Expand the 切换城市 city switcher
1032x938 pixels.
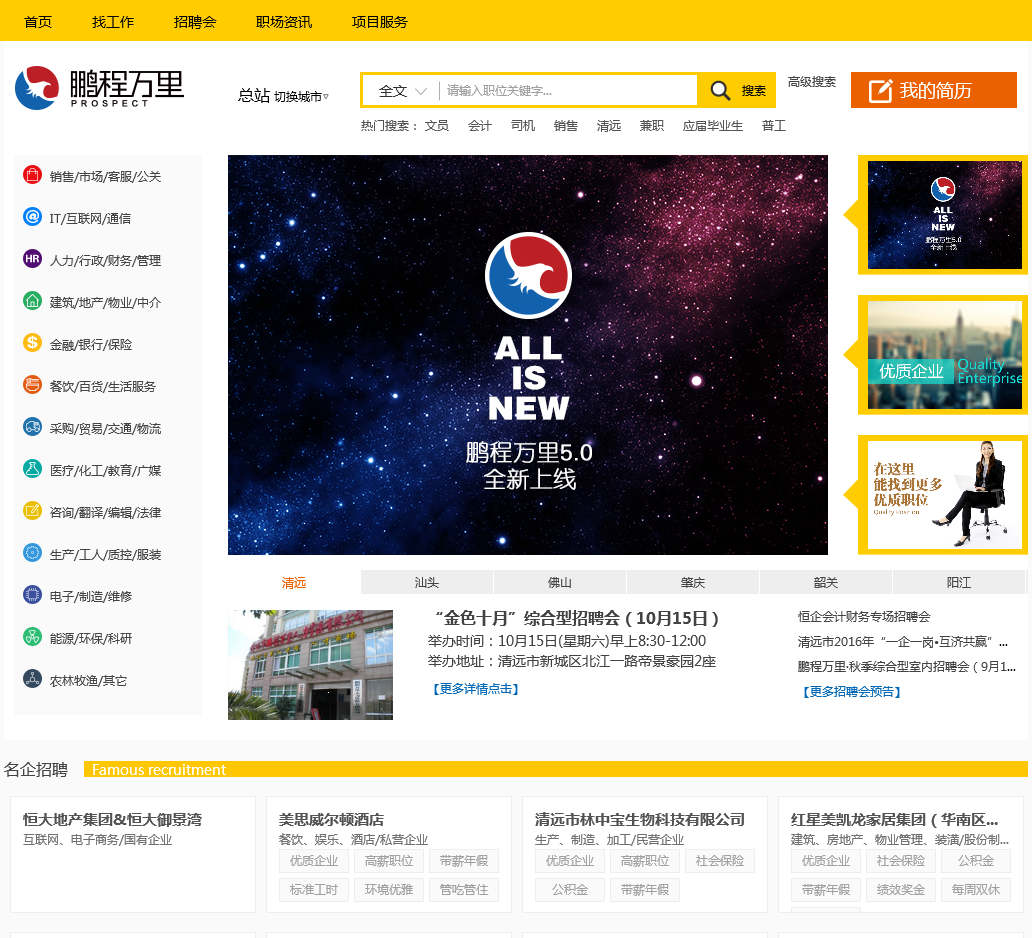(x=301, y=97)
